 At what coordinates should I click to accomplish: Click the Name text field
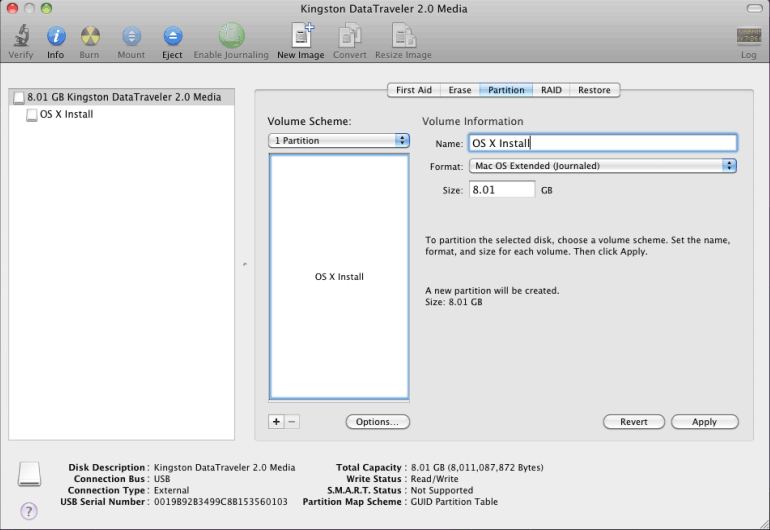pyautogui.click(x=603, y=143)
